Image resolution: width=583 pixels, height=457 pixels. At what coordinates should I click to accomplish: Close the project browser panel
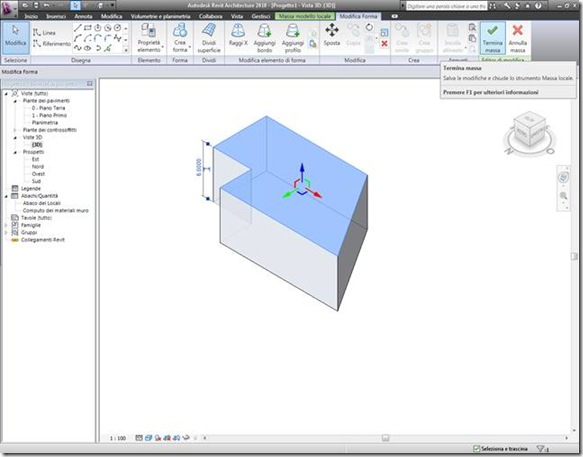90,84
